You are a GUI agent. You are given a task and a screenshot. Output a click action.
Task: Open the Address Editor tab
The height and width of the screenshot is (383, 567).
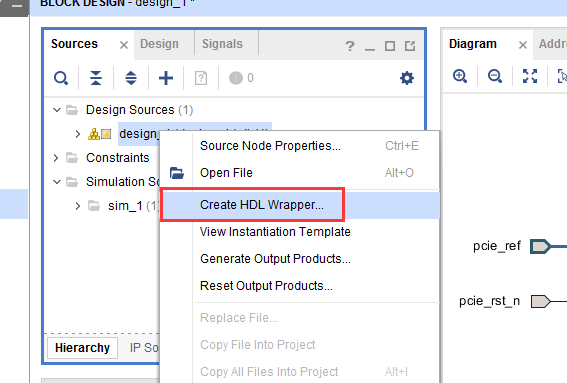tap(553, 44)
